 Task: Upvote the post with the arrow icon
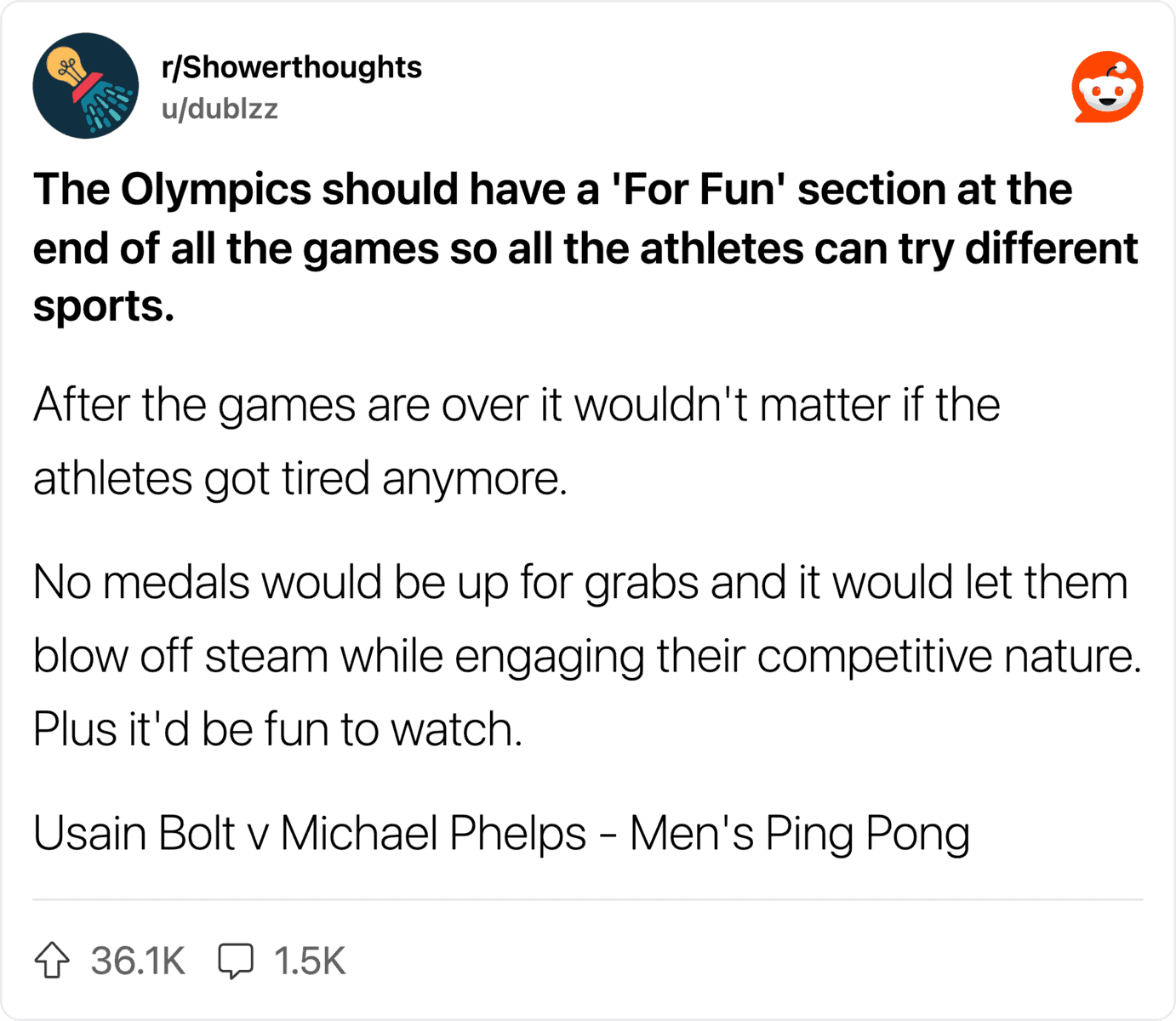tap(52, 961)
